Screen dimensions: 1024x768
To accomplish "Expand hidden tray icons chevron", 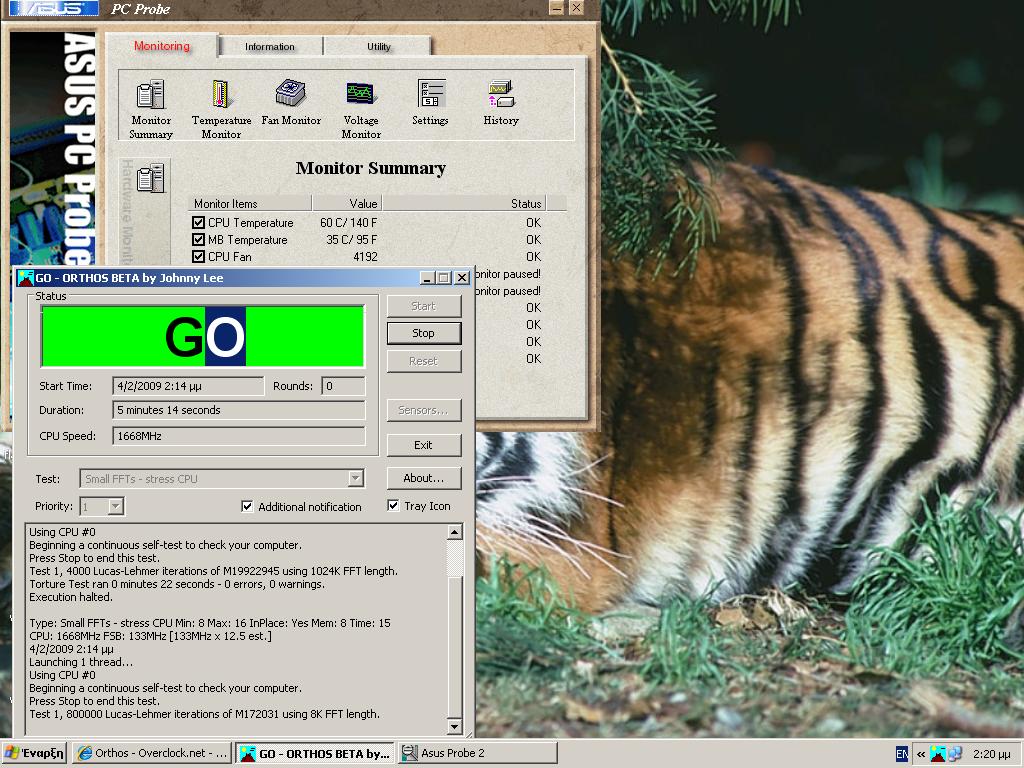I will 920,754.
